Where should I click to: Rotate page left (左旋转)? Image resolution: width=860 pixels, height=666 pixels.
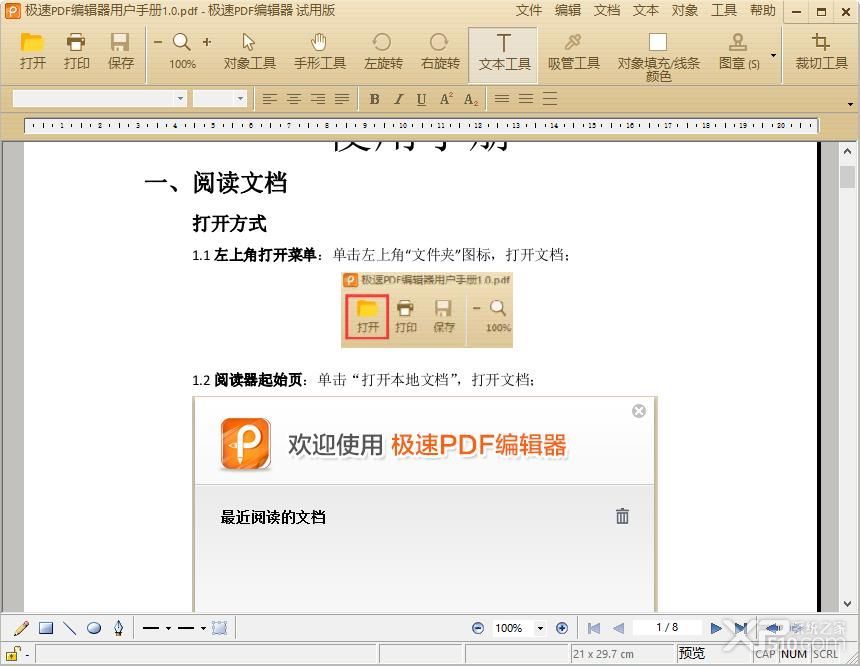coord(383,52)
